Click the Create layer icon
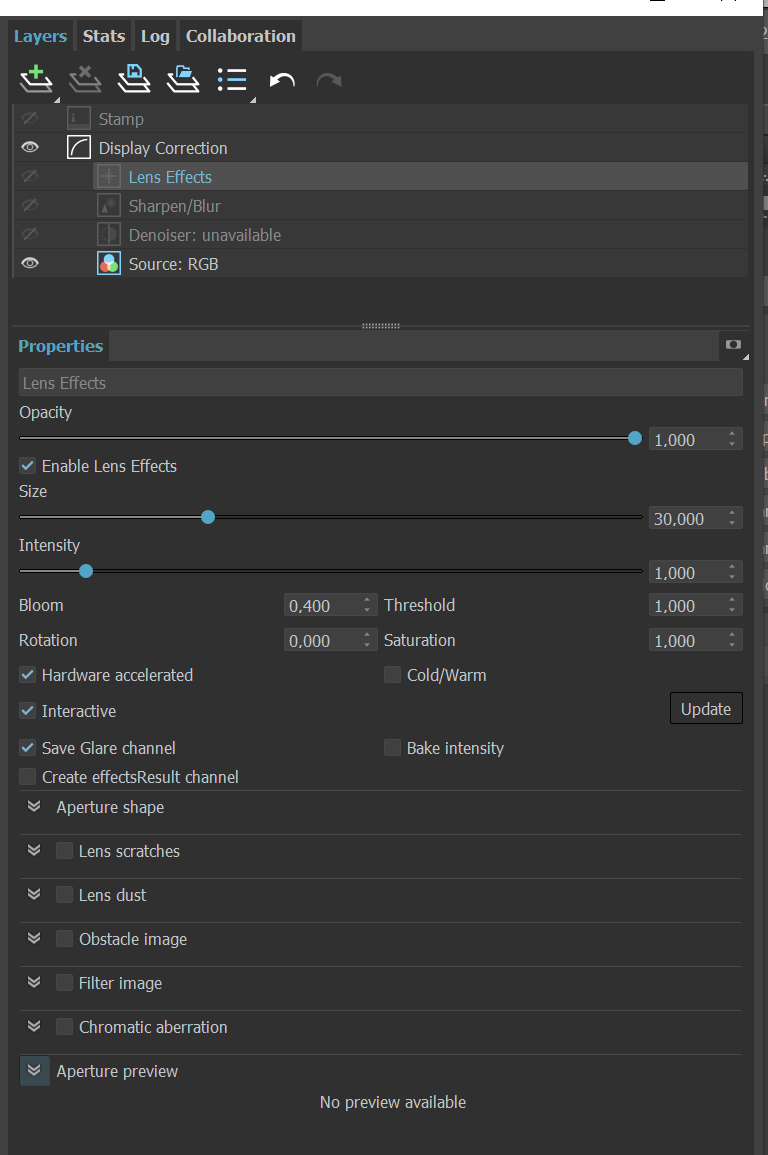768x1155 pixels. [36, 80]
